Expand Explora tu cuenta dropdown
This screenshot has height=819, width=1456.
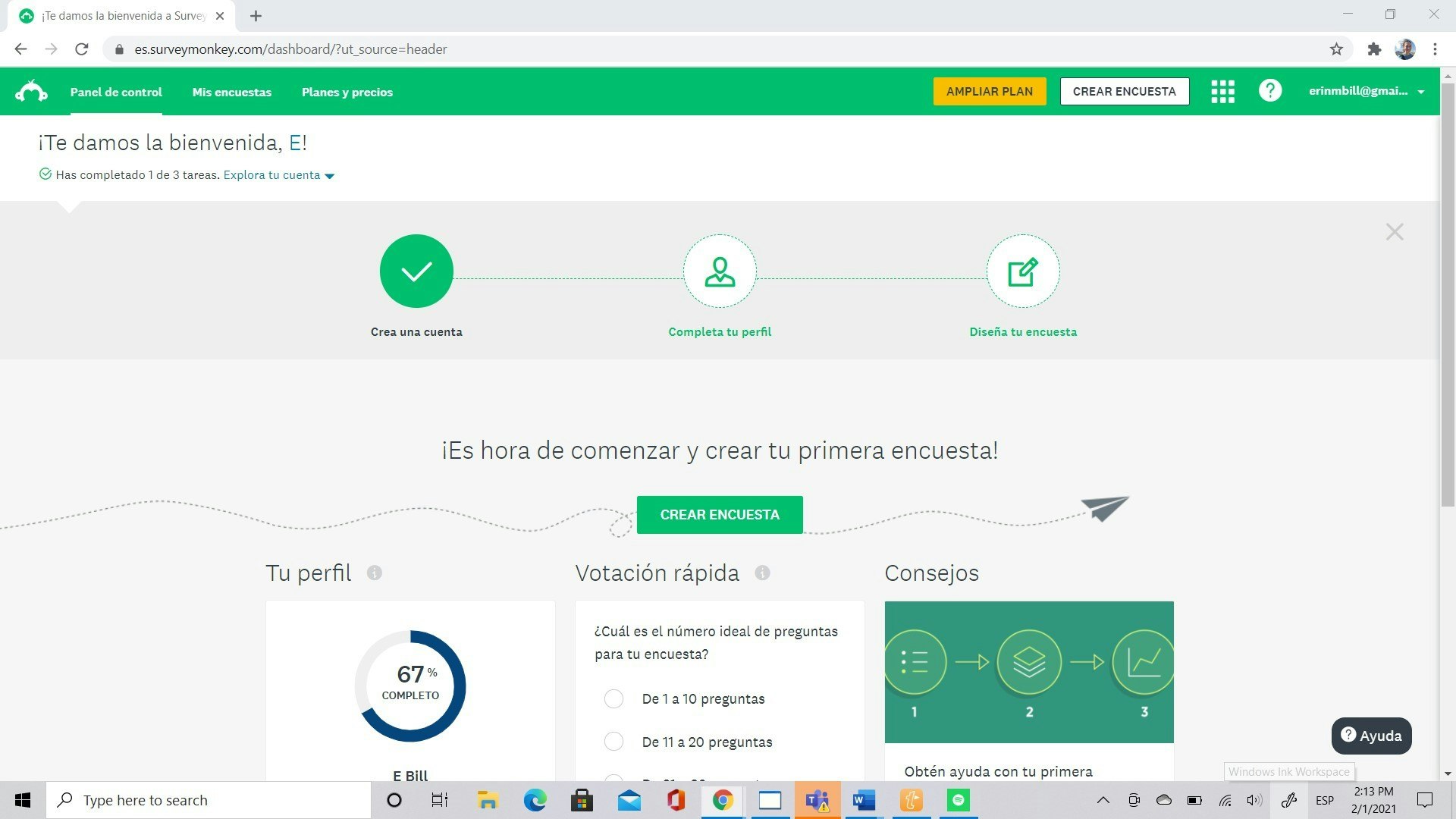coord(278,175)
